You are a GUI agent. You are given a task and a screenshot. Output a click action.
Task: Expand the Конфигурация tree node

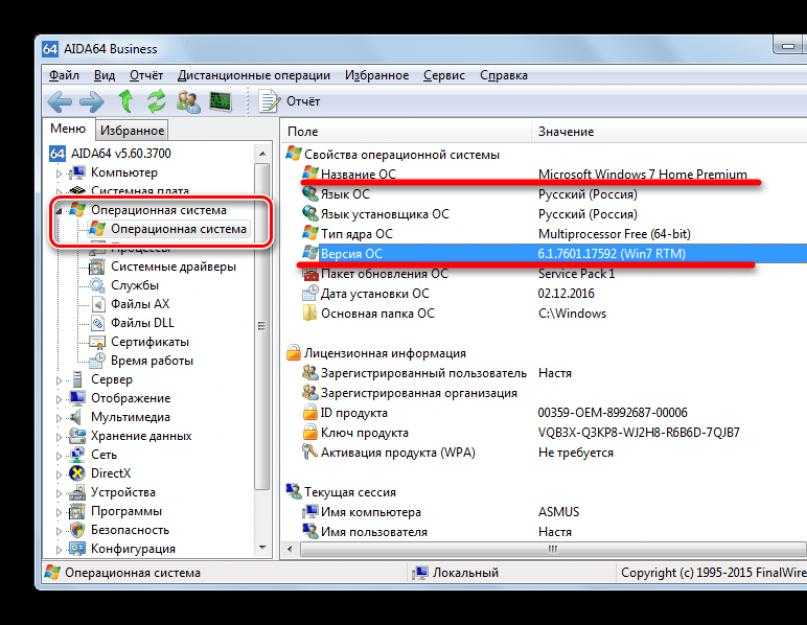click(x=59, y=550)
